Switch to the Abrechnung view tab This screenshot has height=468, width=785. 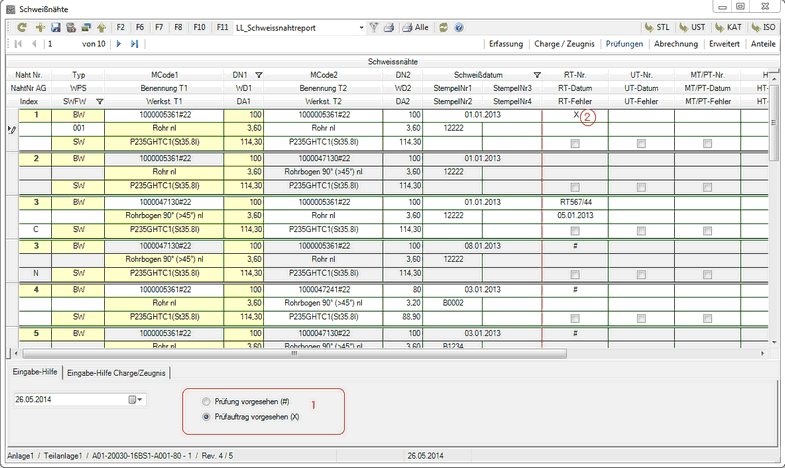pyautogui.click(x=677, y=44)
